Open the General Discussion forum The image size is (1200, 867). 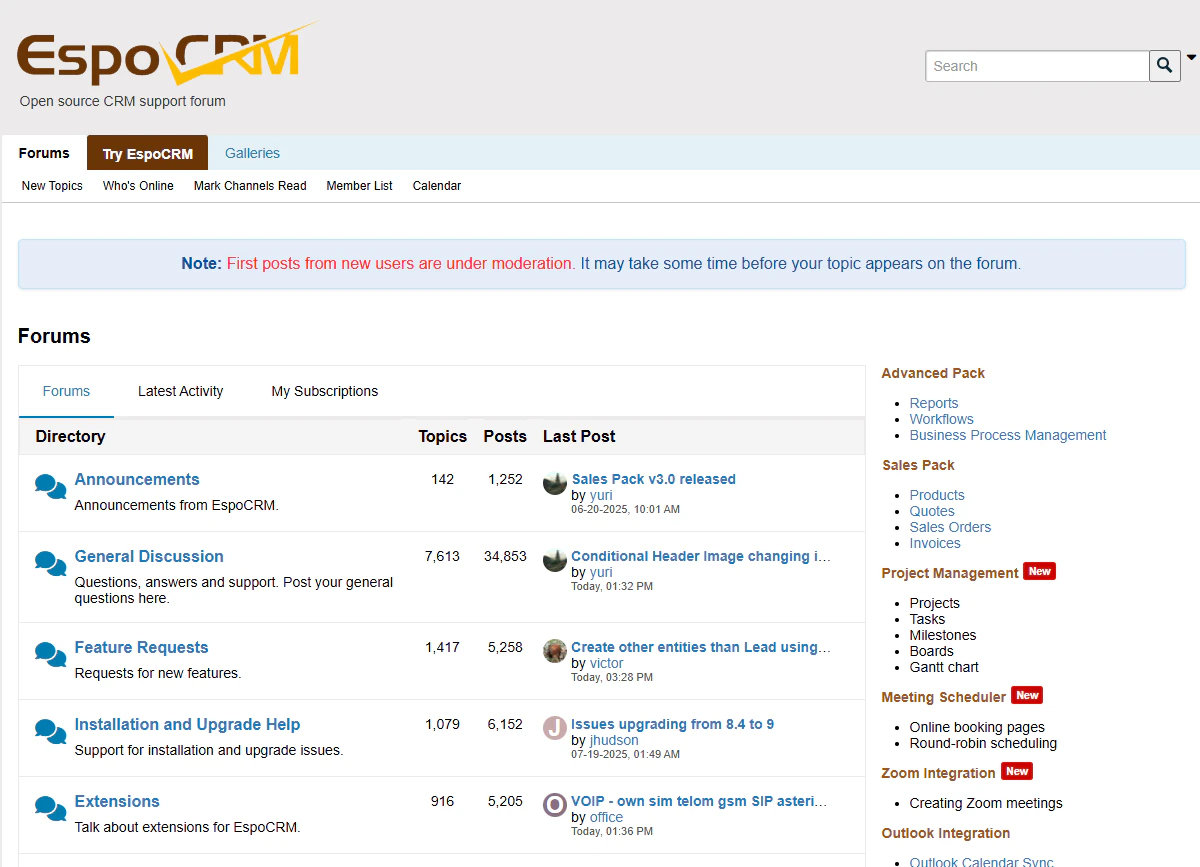point(149,556)
